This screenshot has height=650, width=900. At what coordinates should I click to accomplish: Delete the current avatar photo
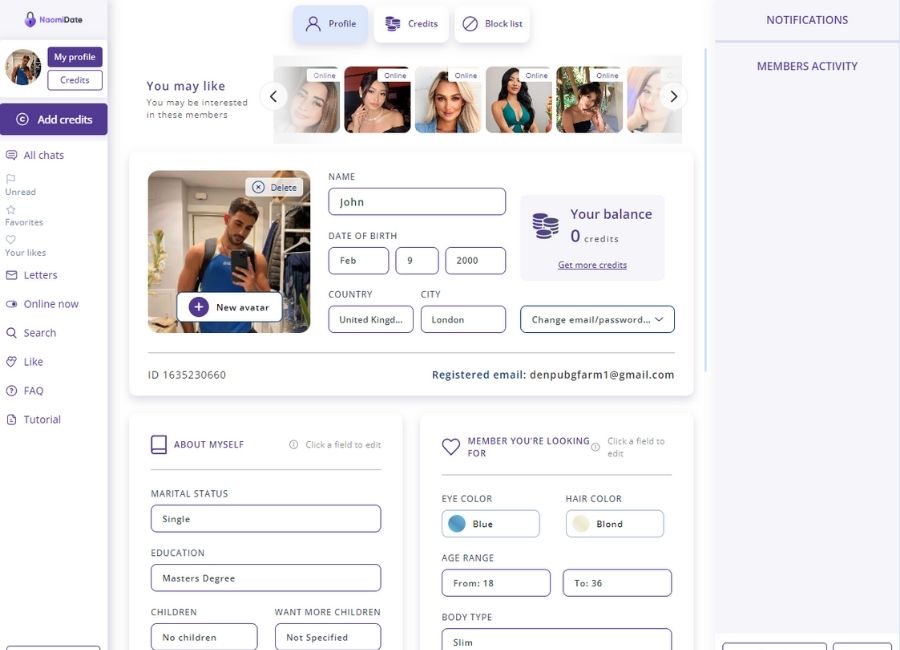274,187
